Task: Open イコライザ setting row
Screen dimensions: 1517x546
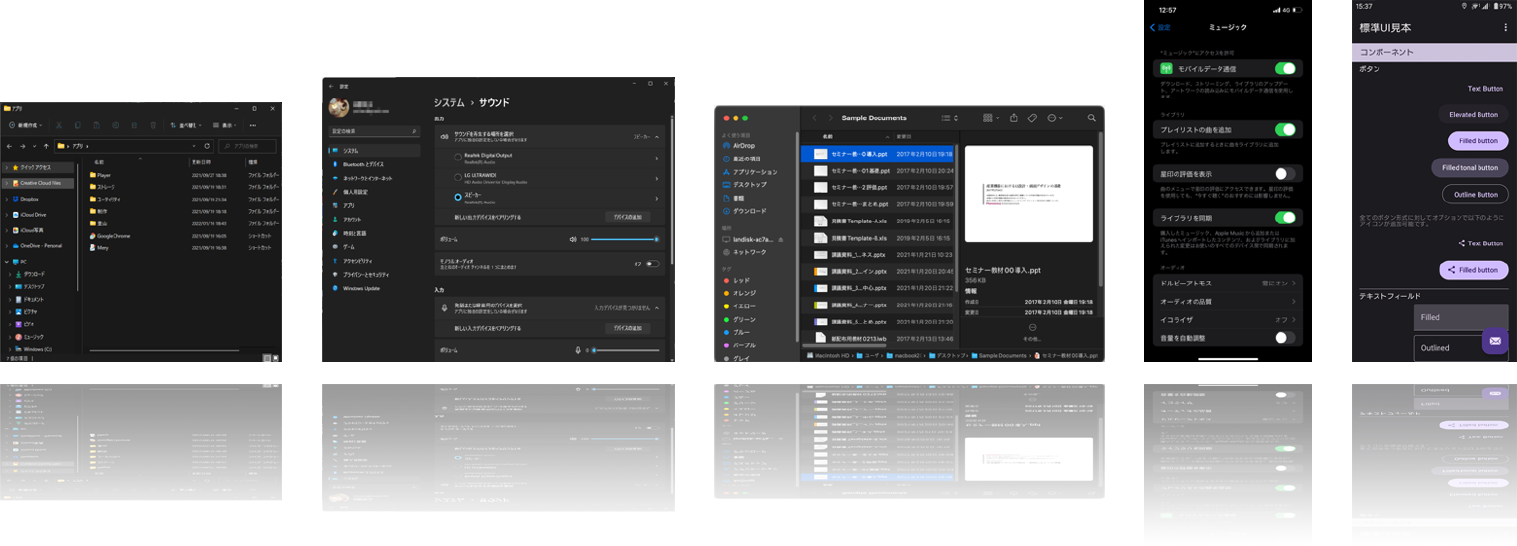Action: click(1227, 320)
